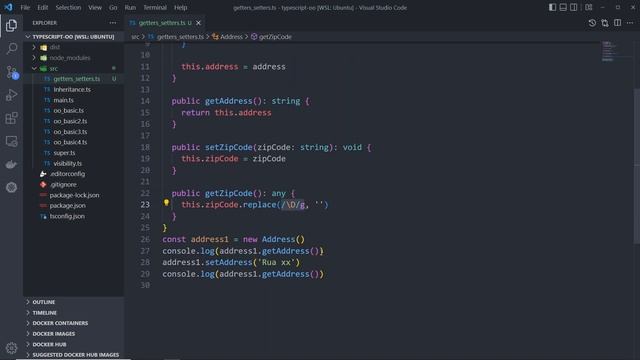Open package-lock.json file
Screen dimensions: 640x360
73,195
